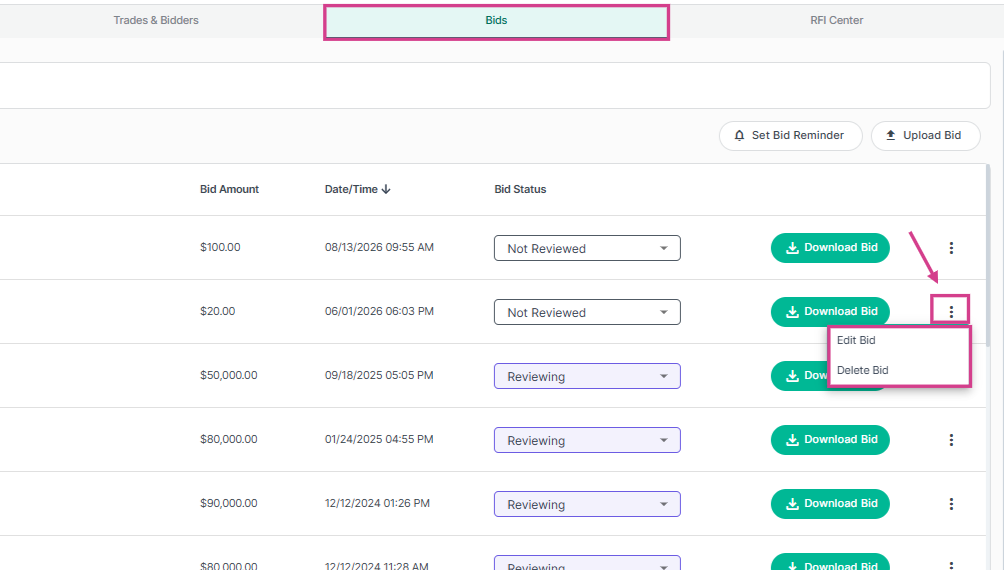1004x570 pixels.
Task: Open the three-dot menu for the $90,000.00 bid
Action: (951, 504)
